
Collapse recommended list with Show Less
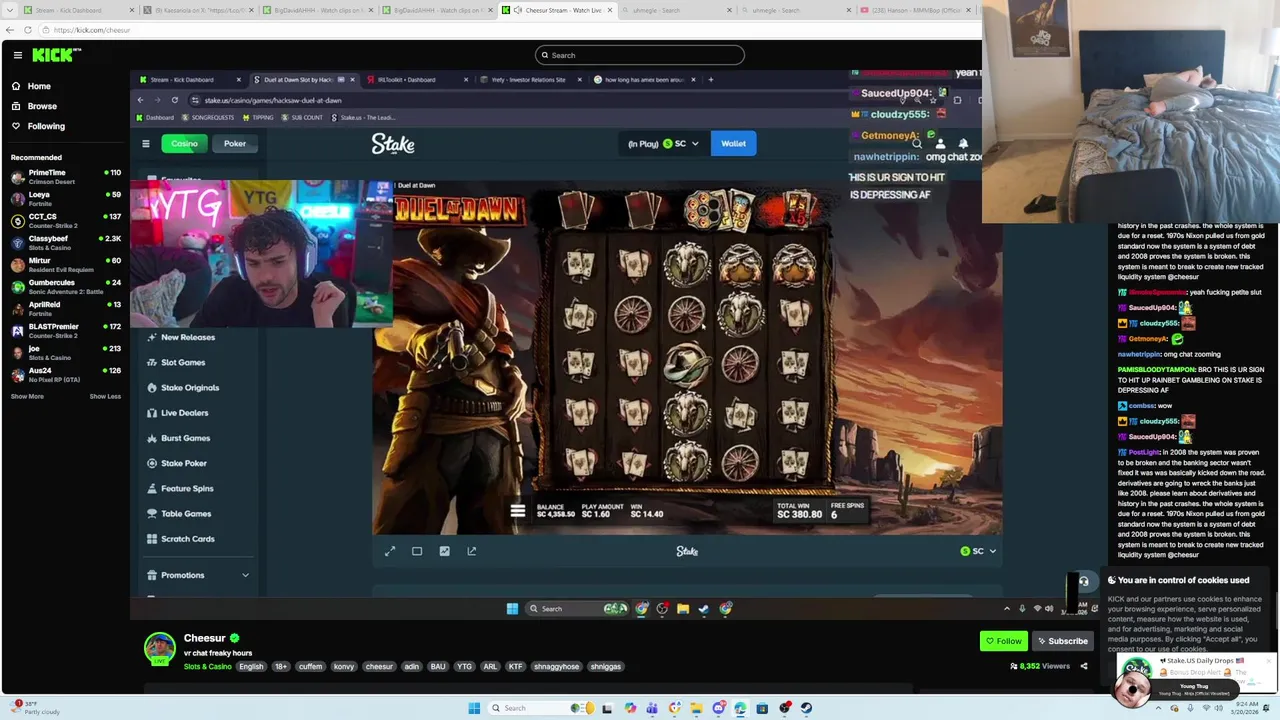[105, 396]
